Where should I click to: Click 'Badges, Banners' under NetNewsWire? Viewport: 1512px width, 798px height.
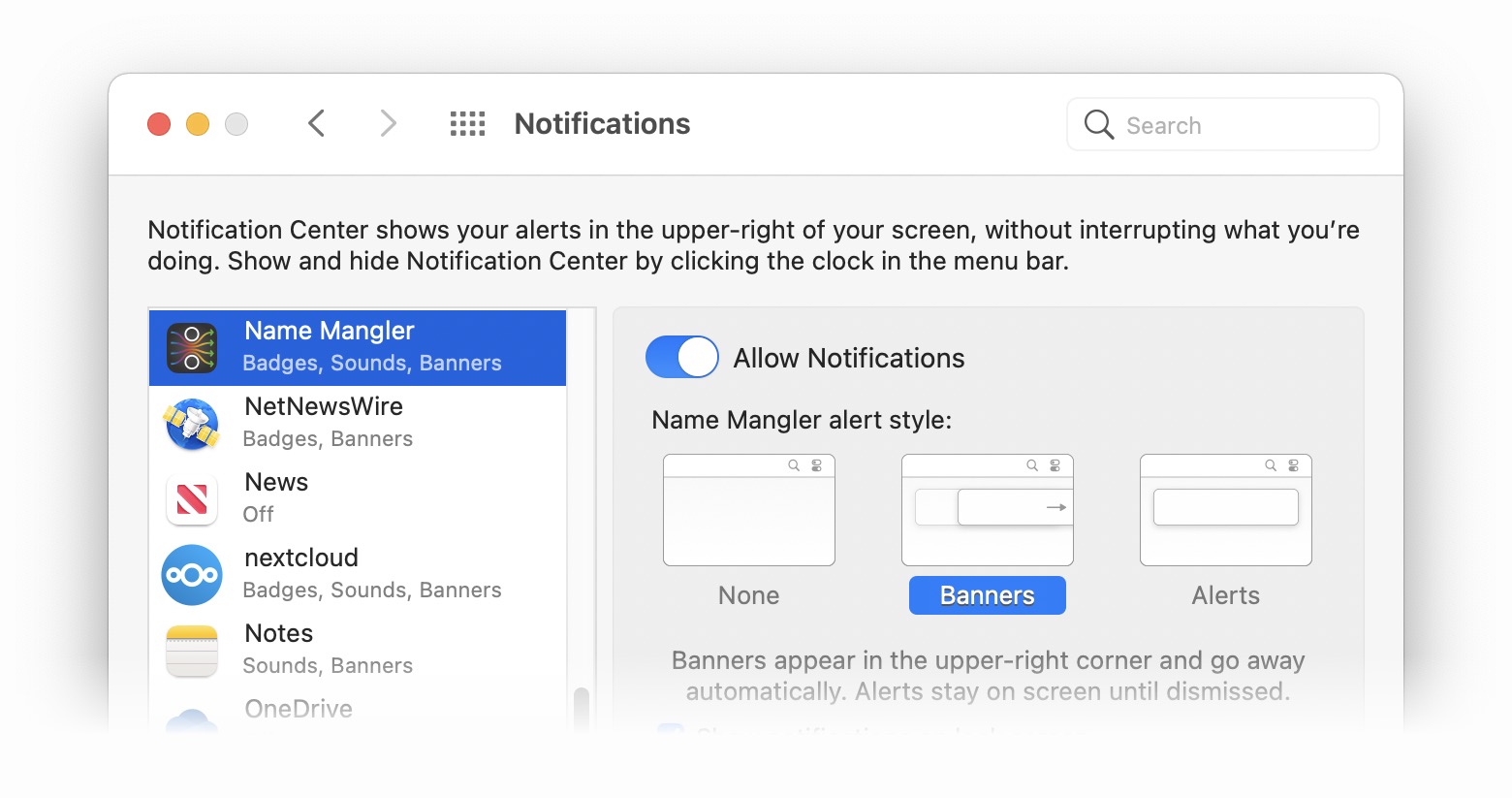[328, 439]
